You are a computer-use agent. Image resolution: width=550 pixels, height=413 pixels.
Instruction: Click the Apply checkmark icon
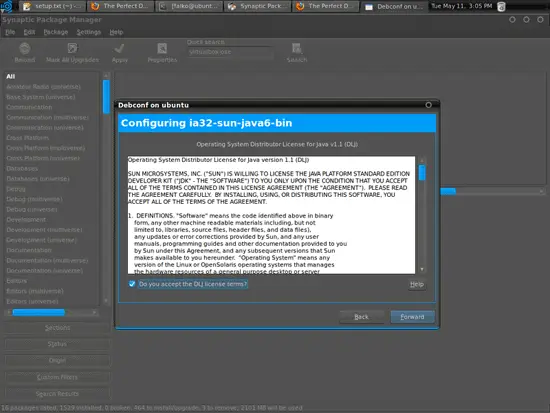119,48
